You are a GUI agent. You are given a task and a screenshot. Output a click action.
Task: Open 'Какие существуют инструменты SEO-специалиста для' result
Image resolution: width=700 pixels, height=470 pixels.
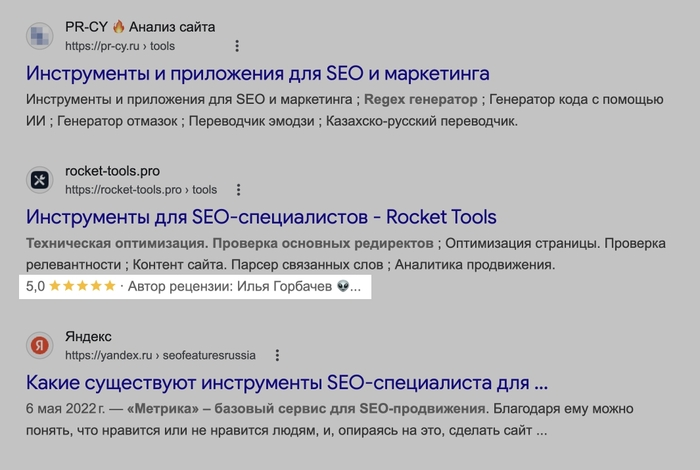coord(287,383)
